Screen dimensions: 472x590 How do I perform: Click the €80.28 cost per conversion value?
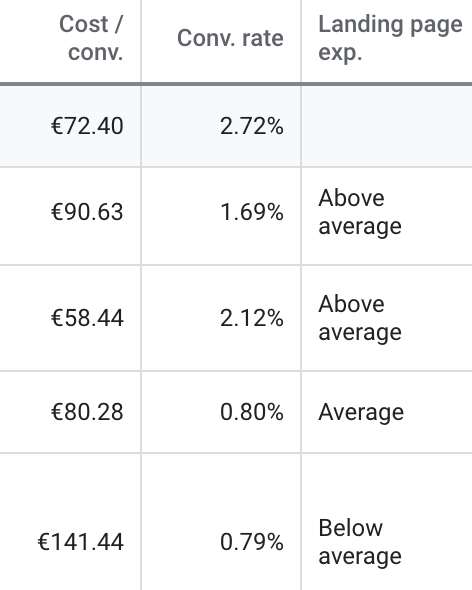pos(87,412)
